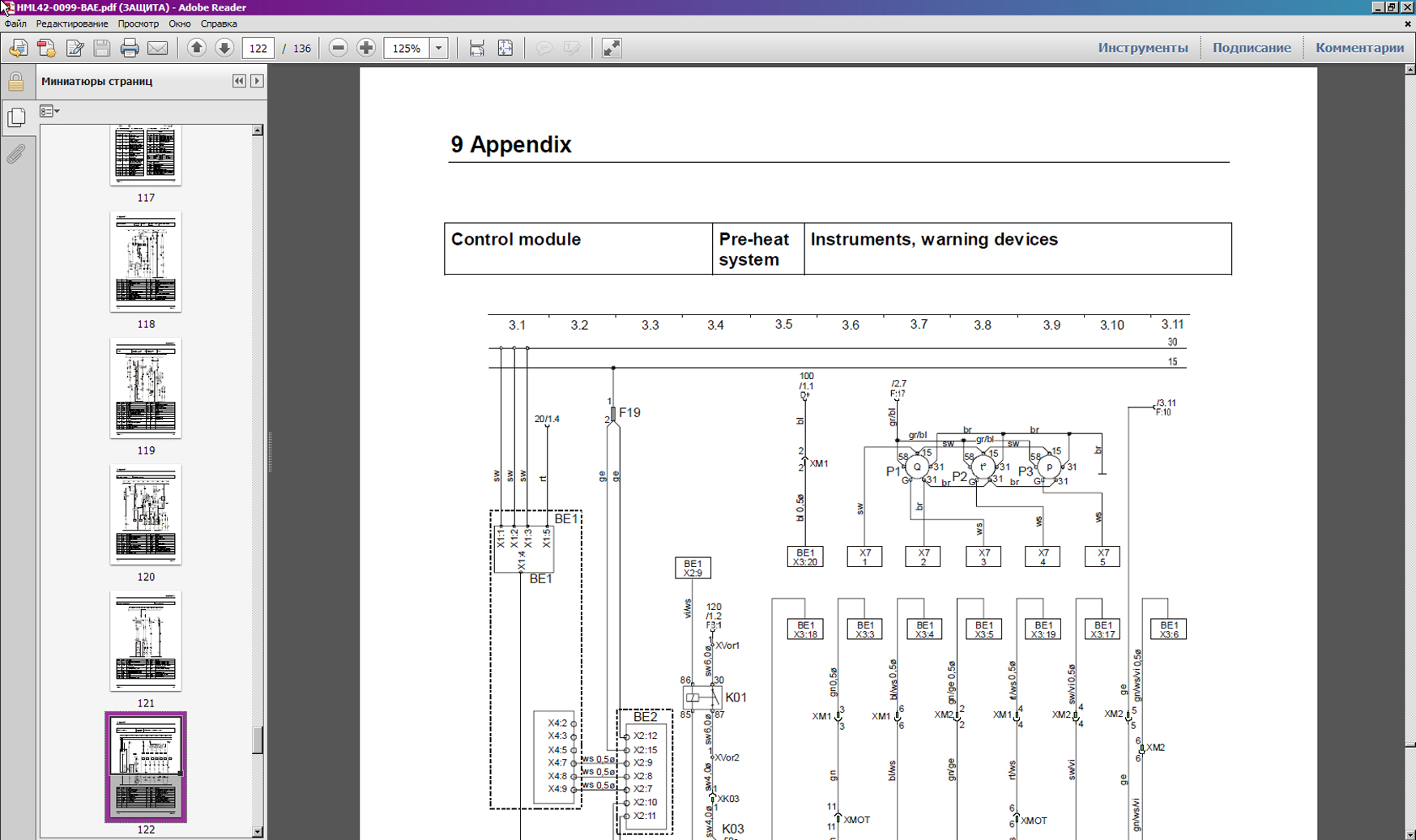This screenshot has width=1416, height=840.
Task: Open the Просмотр menu
Action: [x=138, y=24]
